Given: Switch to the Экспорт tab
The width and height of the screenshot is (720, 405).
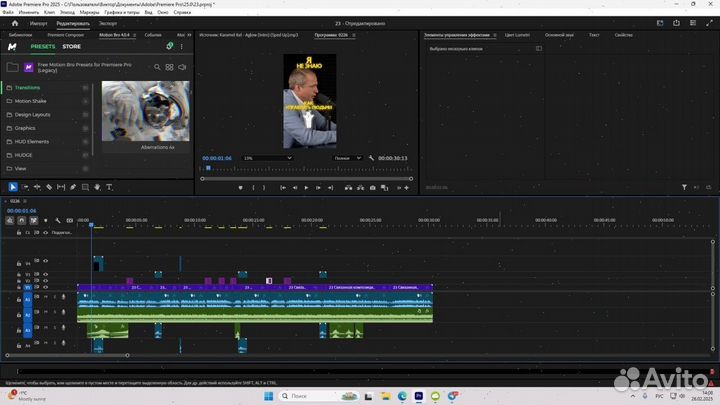Looking at the screenshot, I should 108,23.
